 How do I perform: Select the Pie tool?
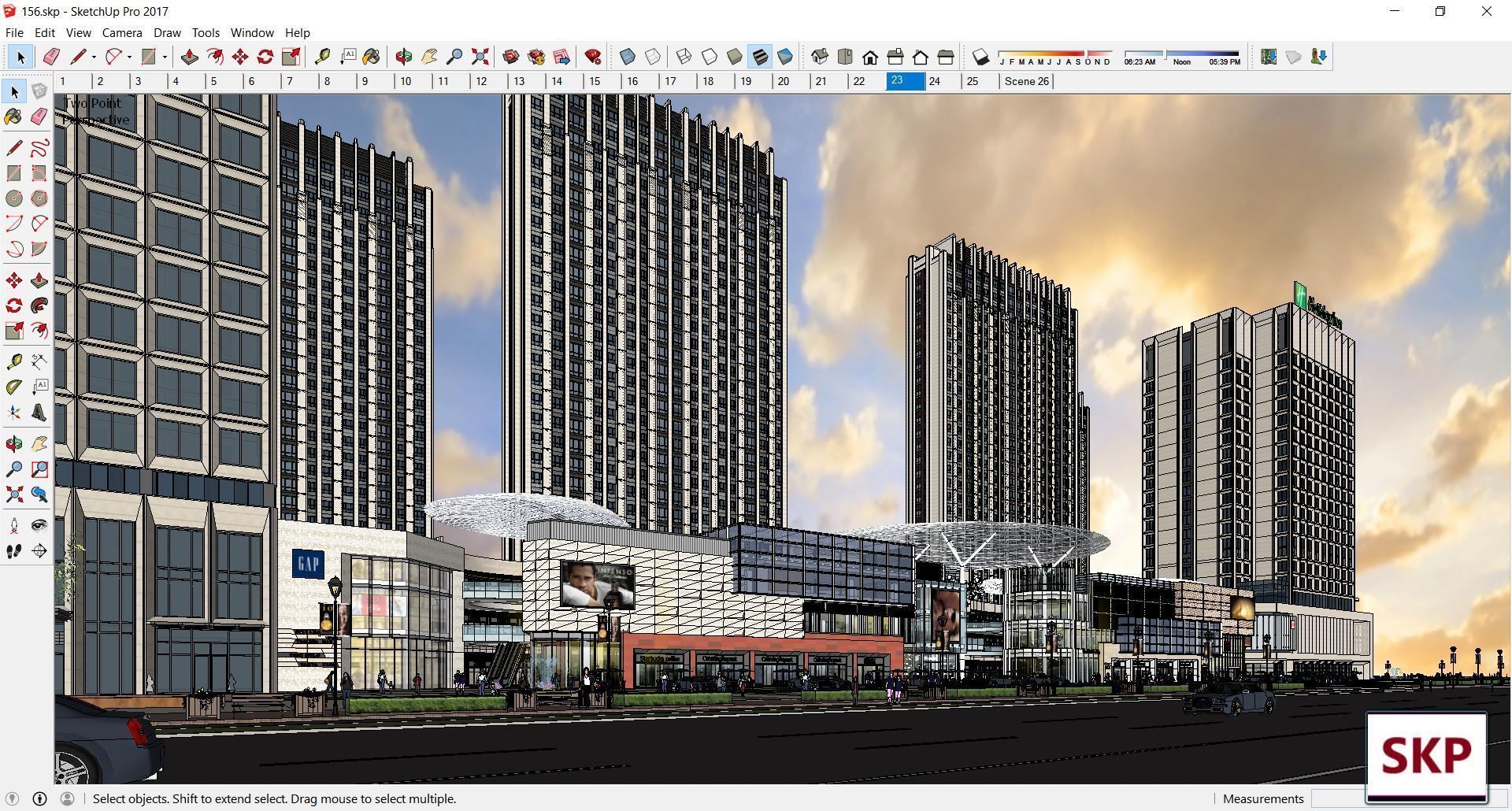pos(39,249)
